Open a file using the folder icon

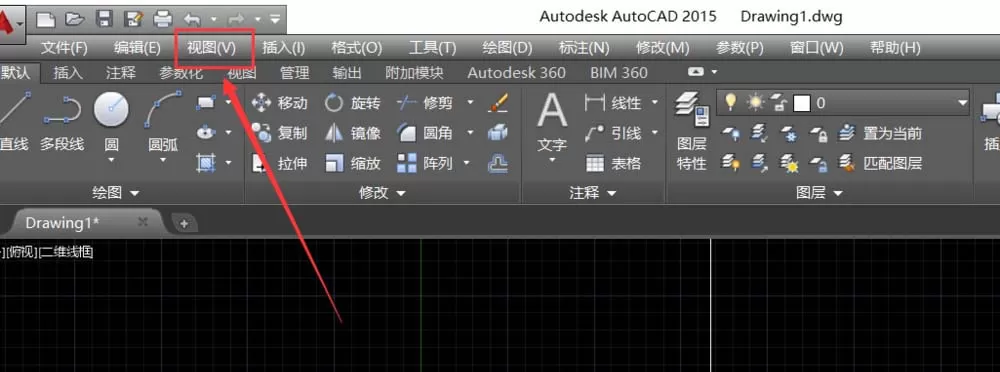75,19
